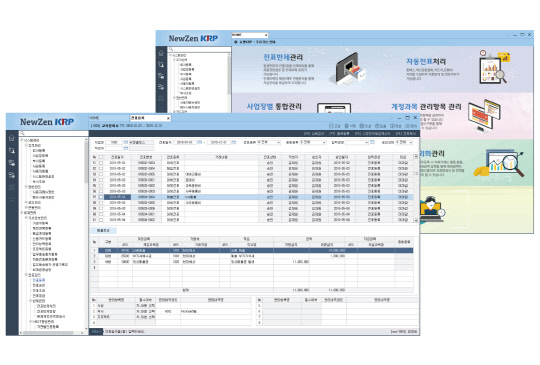Collapse the top tree node in front window
540x365 pixels.
tap(22, 140)
